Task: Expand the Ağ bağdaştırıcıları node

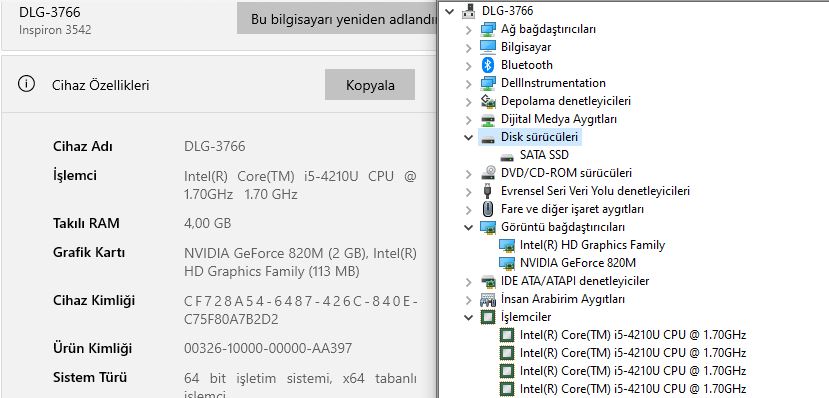Action: click(468, 30)
